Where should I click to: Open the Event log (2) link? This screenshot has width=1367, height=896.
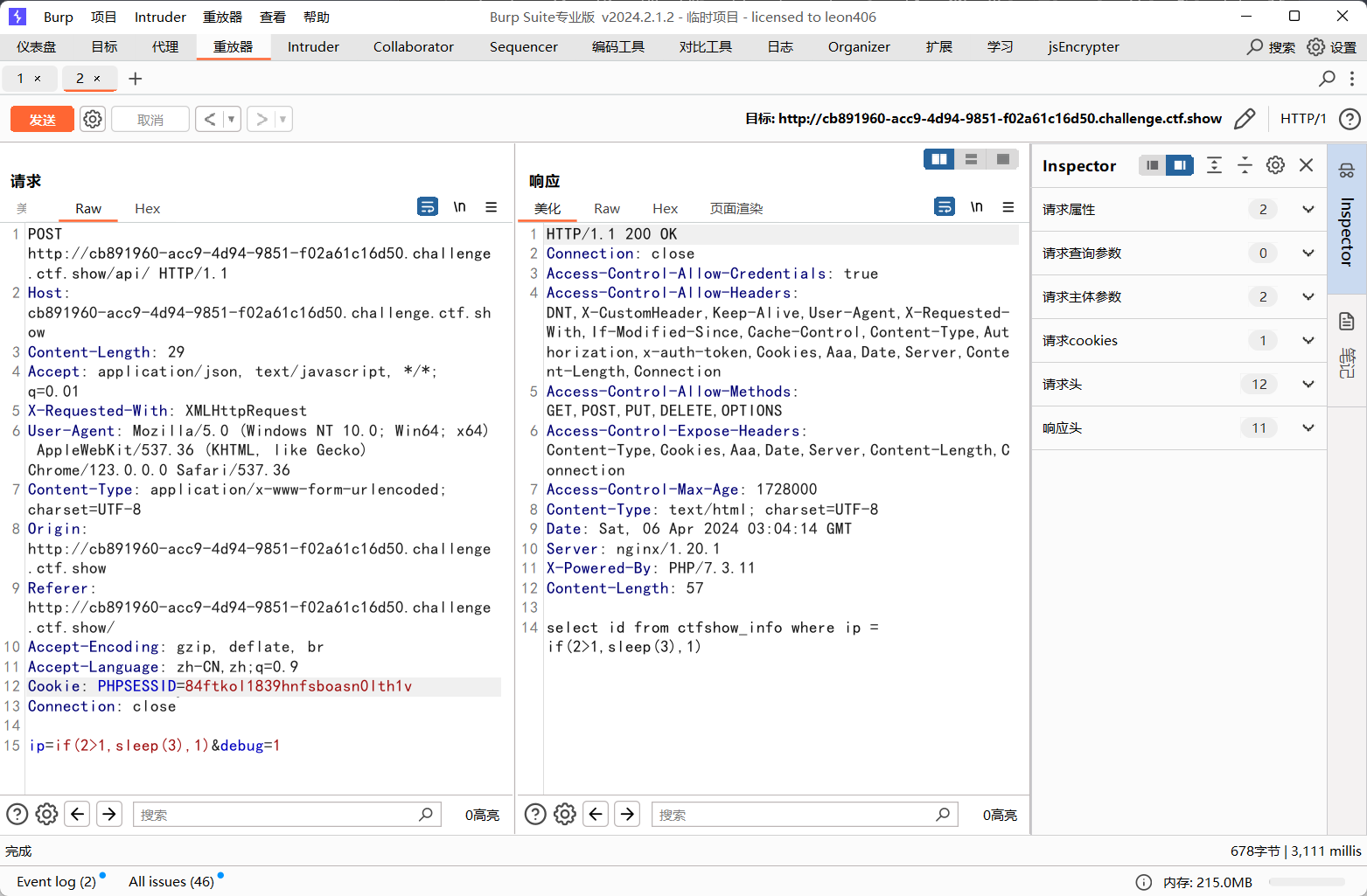point(56,881)
